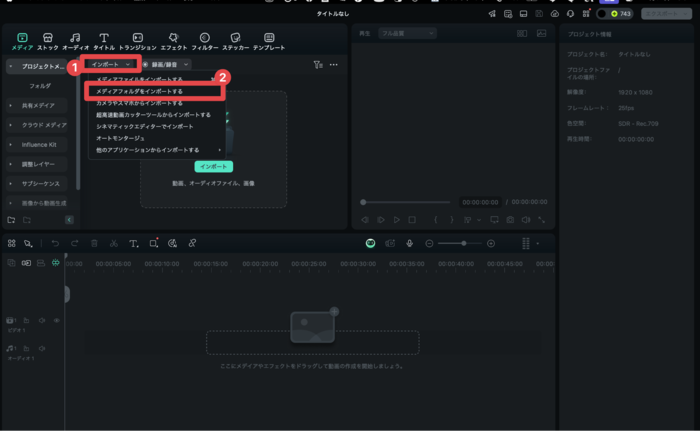Viewport: 700px width, 431px height.
Task: Open the ステッカー stickers panel icon
Action: pos(235,41)
